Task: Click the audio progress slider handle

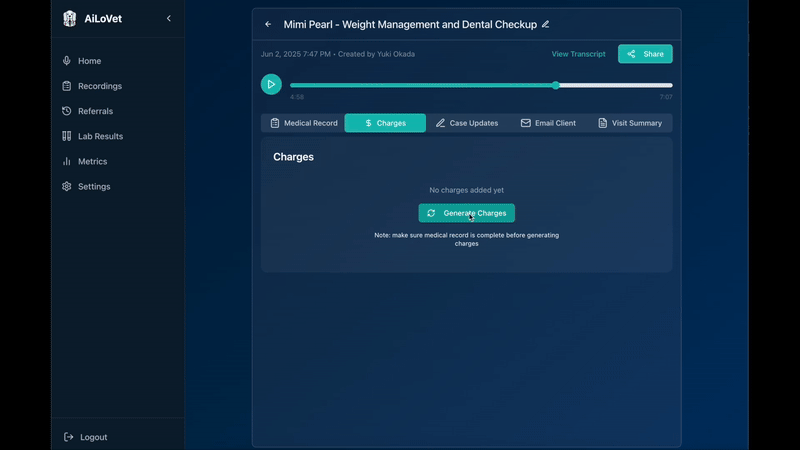Action: pos(556,85)
